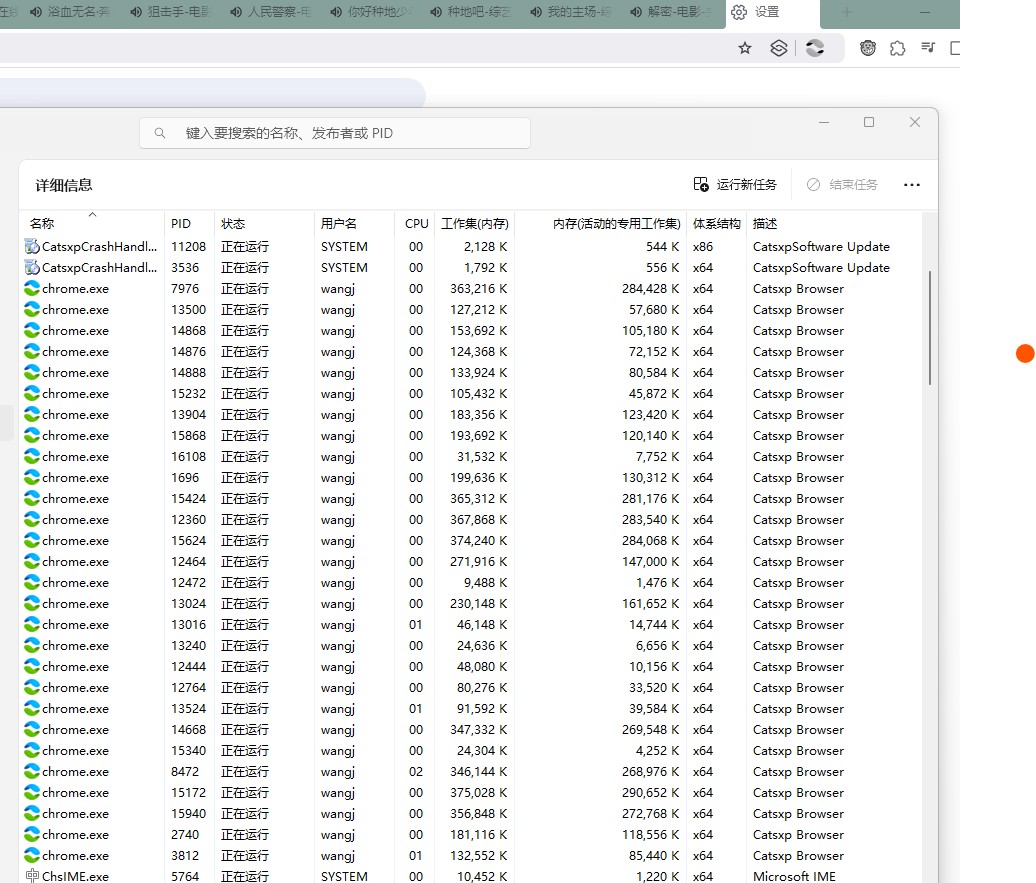Image resolution: width=1036 pixels, height=883 pixels.
Task: Mute audio on the 浴血无名 browser tab
Action: [x=36, y=12]
